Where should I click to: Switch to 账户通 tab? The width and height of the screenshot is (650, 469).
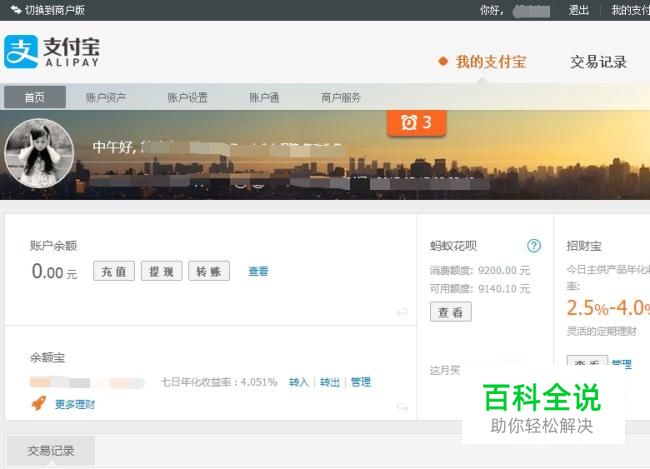point(264,97)
